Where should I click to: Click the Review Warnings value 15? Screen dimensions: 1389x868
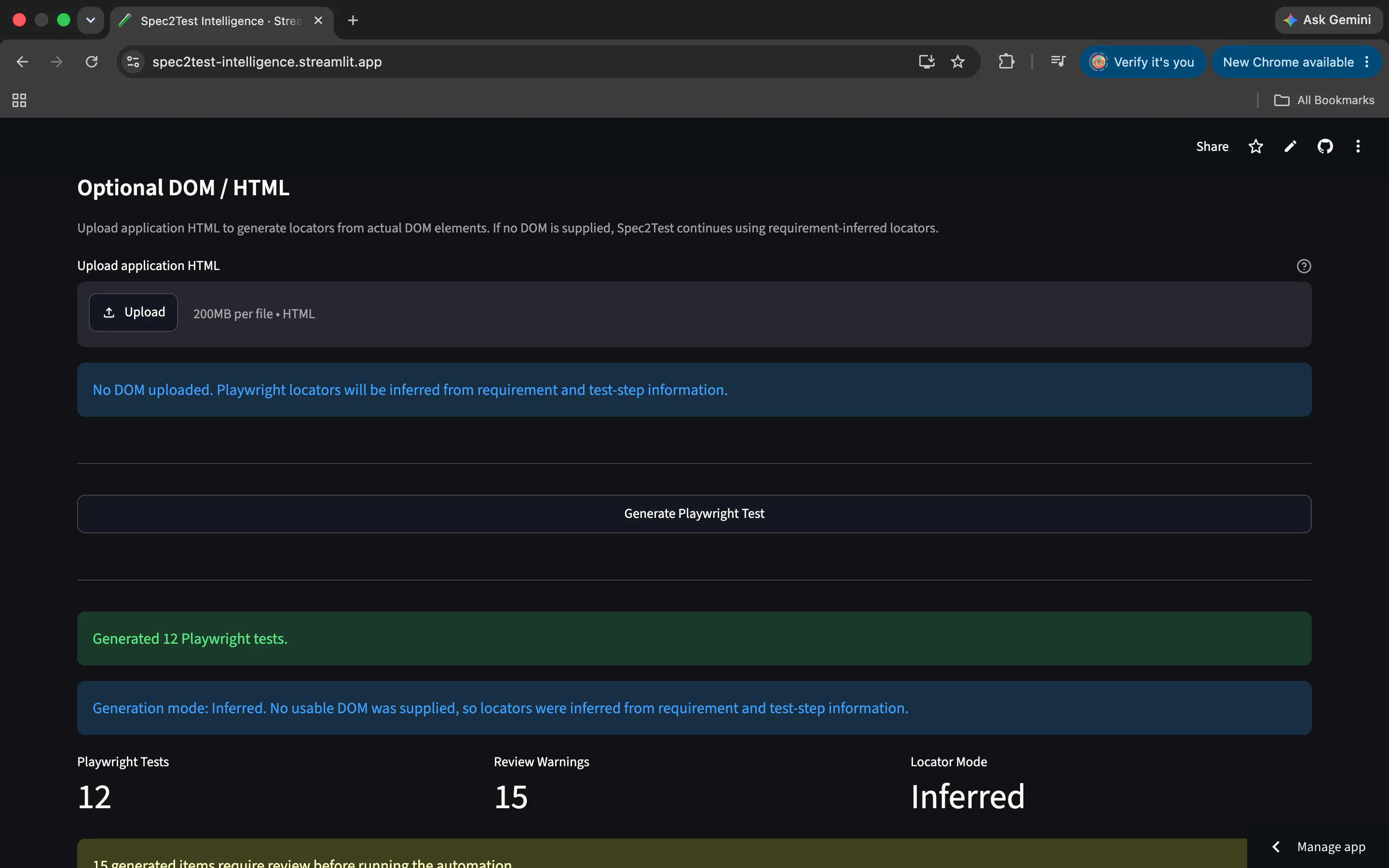pos(511,797)
